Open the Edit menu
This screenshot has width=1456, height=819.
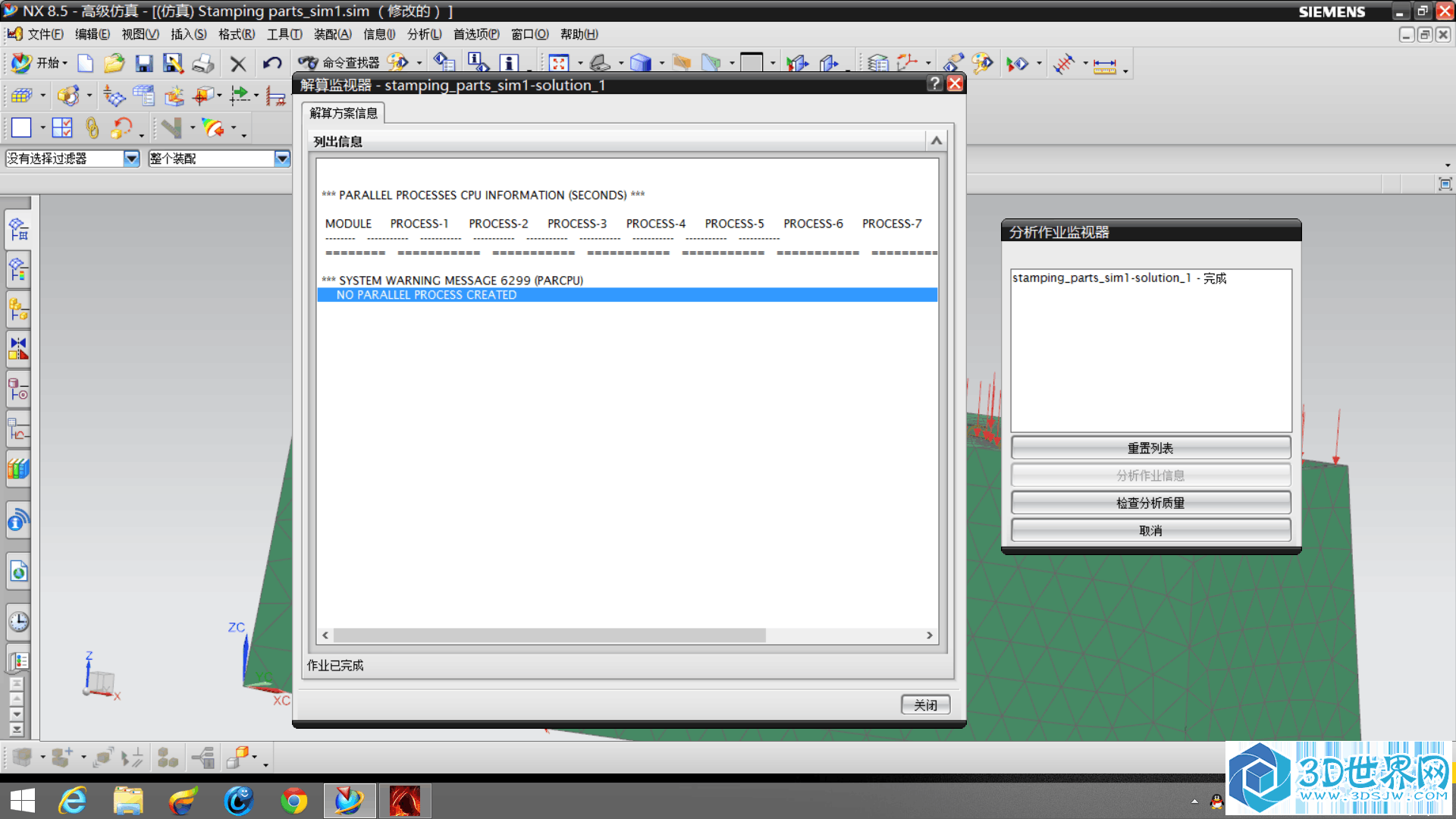93,34
